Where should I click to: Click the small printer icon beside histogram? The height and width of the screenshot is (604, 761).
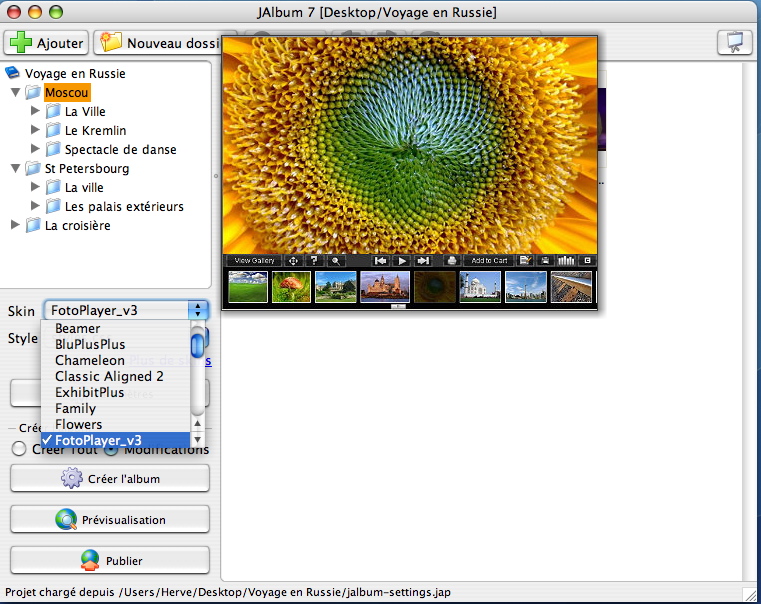coord(545,261)
